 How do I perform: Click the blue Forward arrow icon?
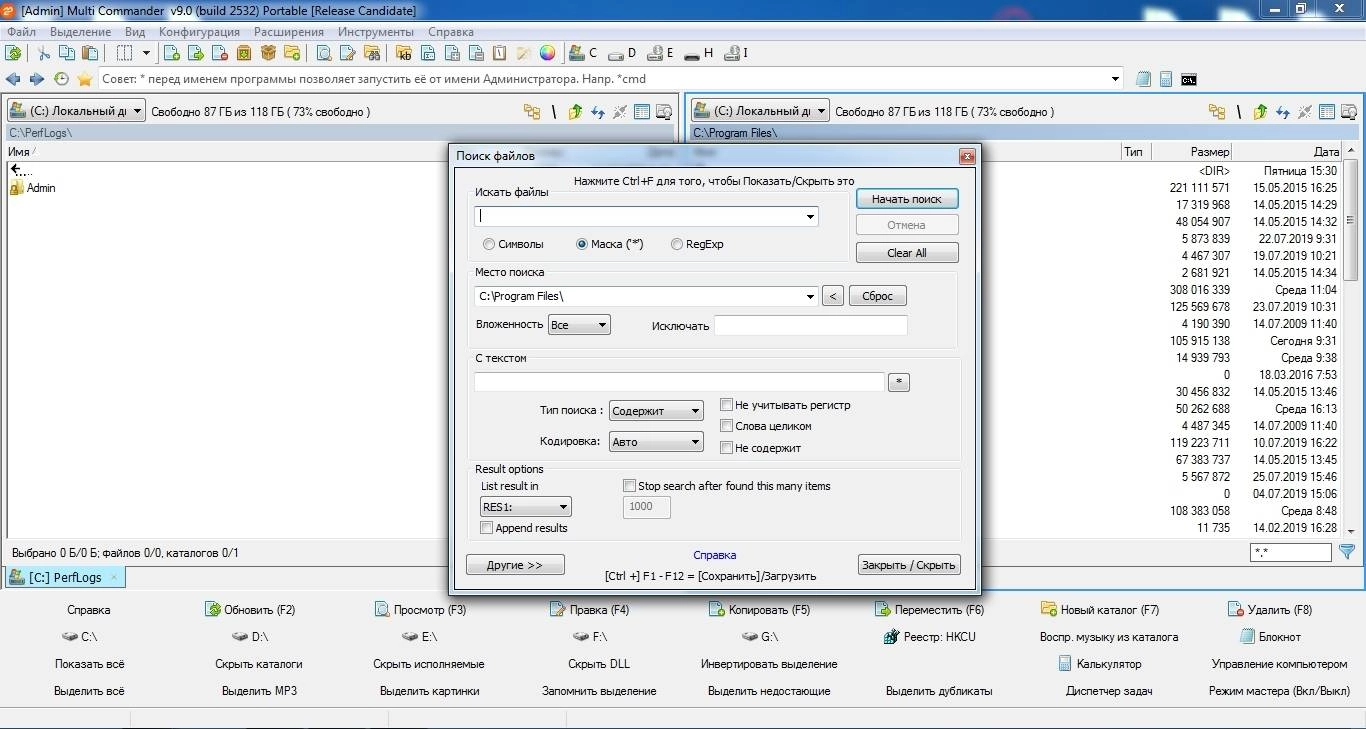pos(37,79)
